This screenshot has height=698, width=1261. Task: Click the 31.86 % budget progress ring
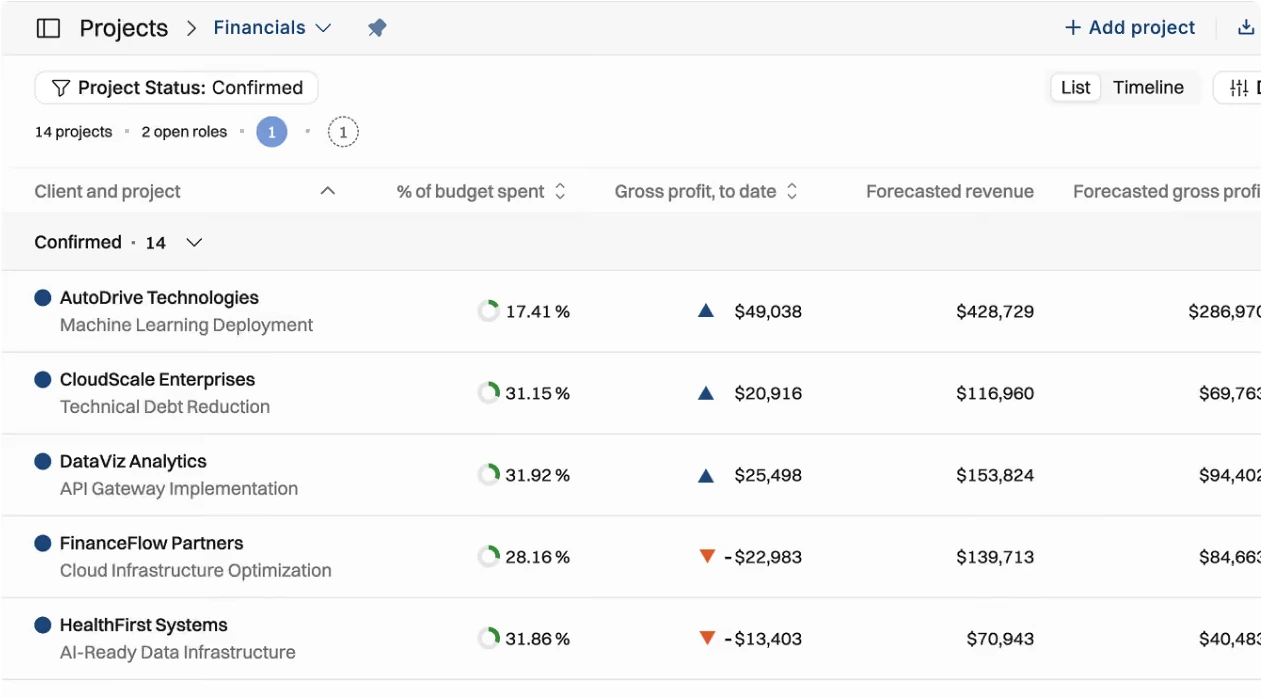pyautogui.click(x=488, y=639)
